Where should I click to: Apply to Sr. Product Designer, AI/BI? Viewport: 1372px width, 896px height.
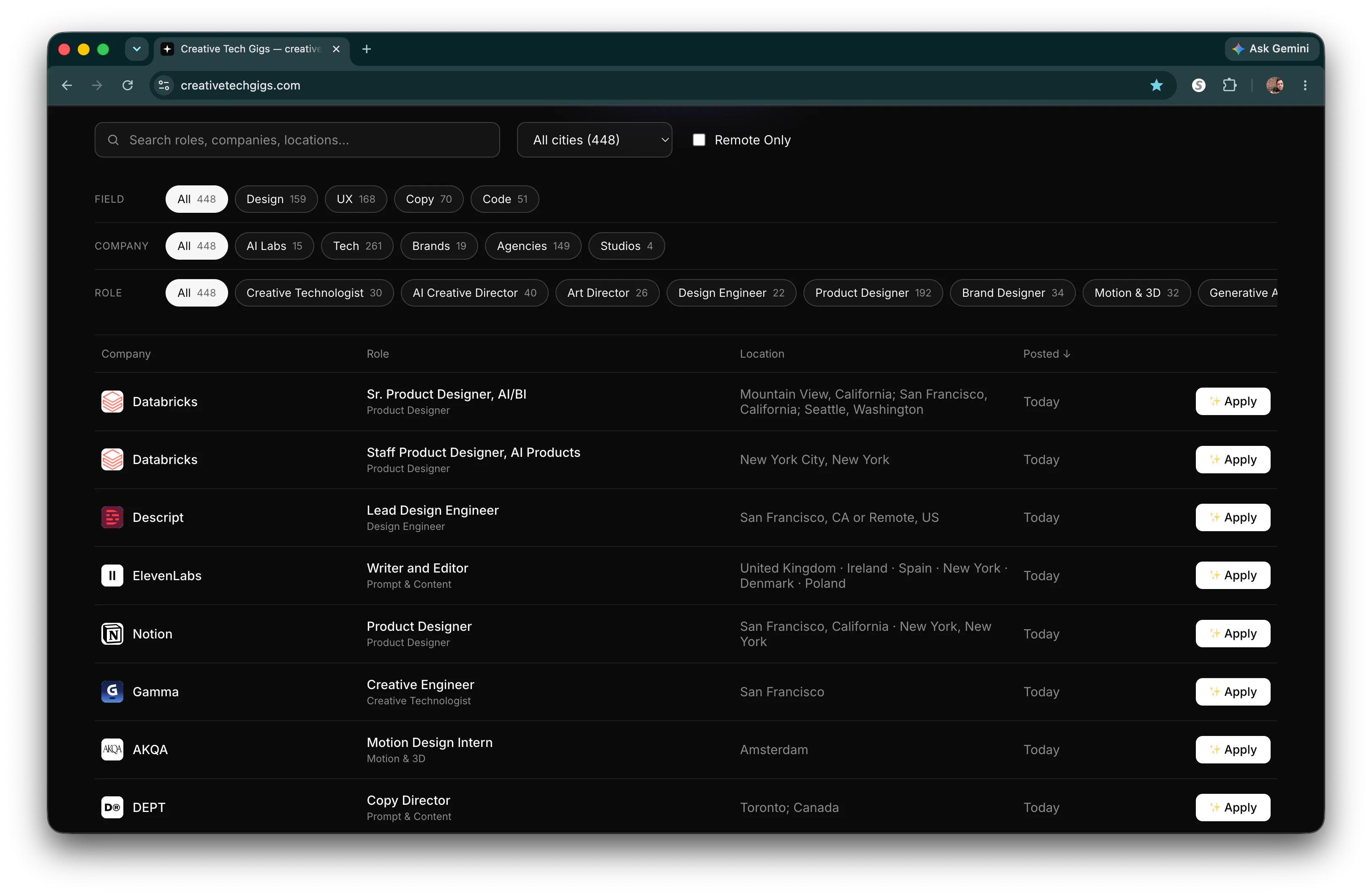(x=1233, y=402)
